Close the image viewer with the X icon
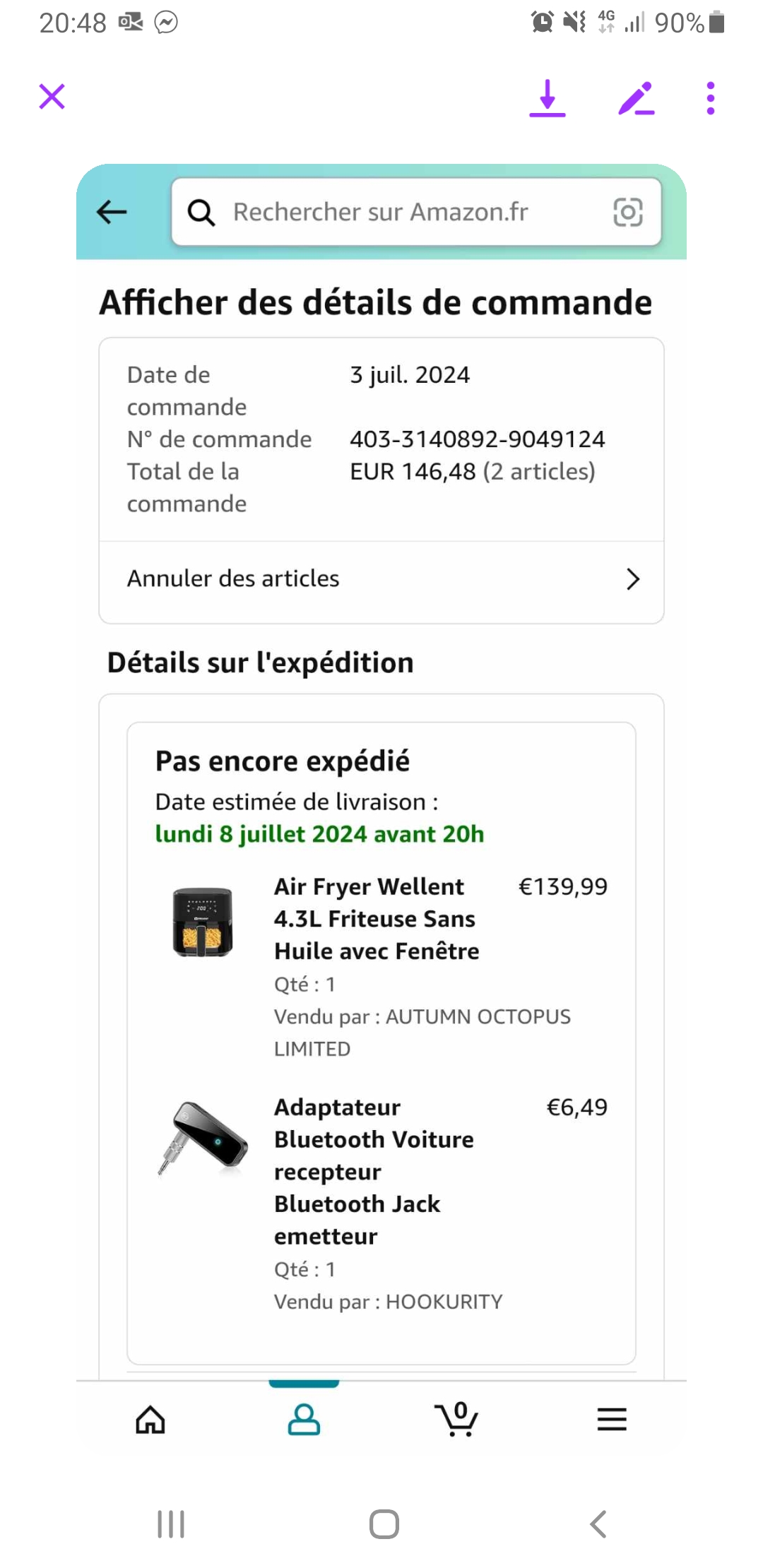Viewport: 763px width, 1568px height. click(52, 97)
